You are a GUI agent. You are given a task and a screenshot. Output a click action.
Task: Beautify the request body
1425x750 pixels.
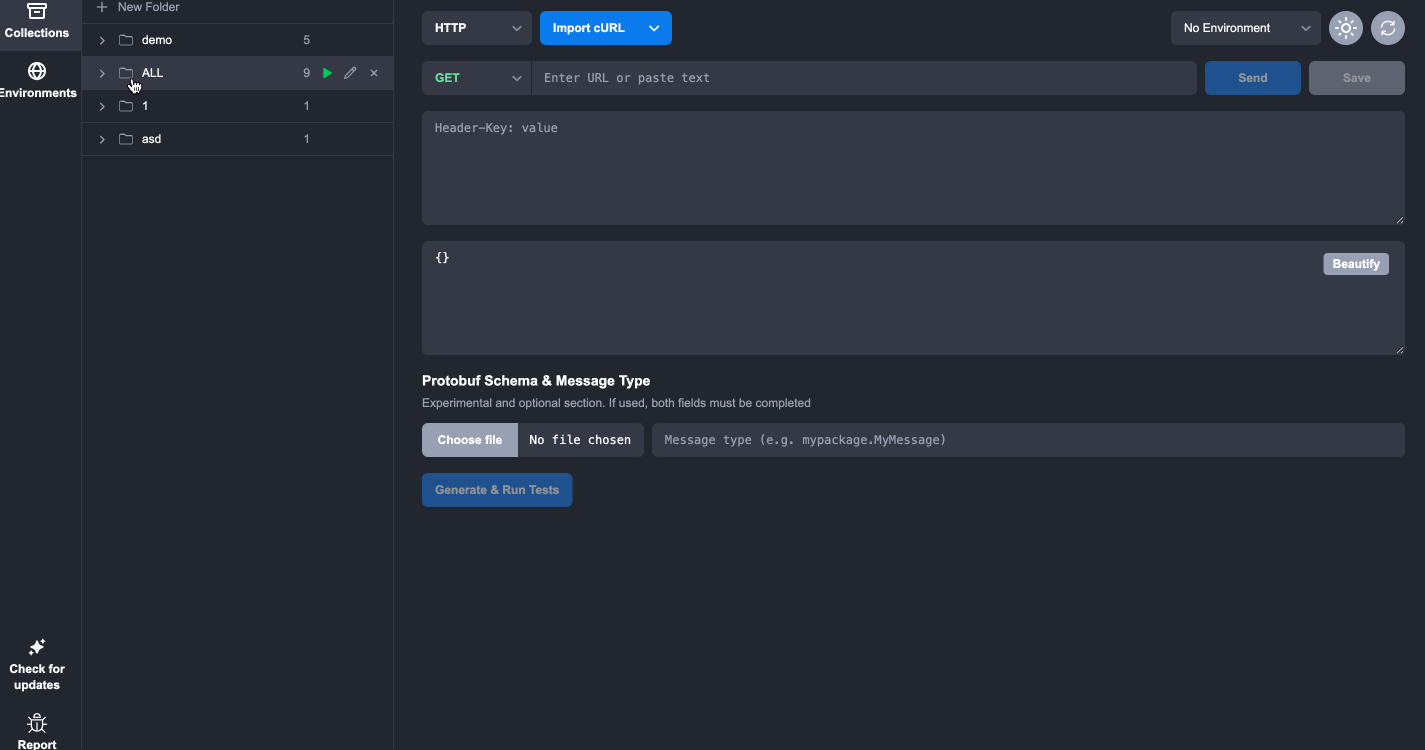[1355, 263]
